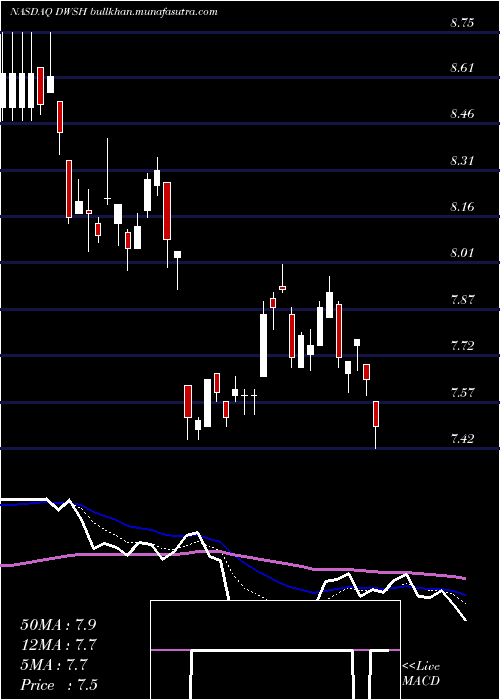Click the 12MA : 7.7 readout
The height and width of the screenshot is (700, 500).
[x=58, y=645]
